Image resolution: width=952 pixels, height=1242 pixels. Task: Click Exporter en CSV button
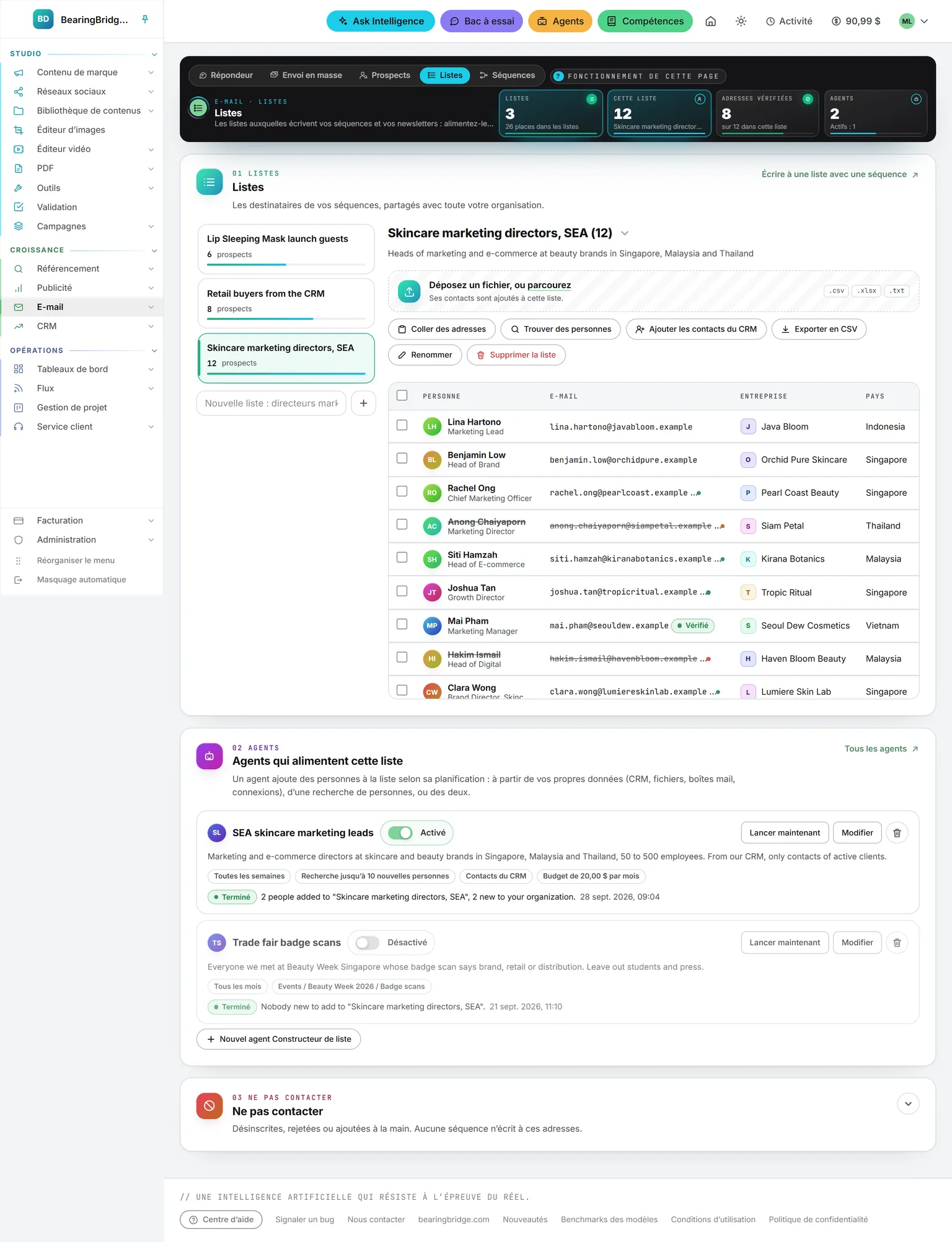819,329
